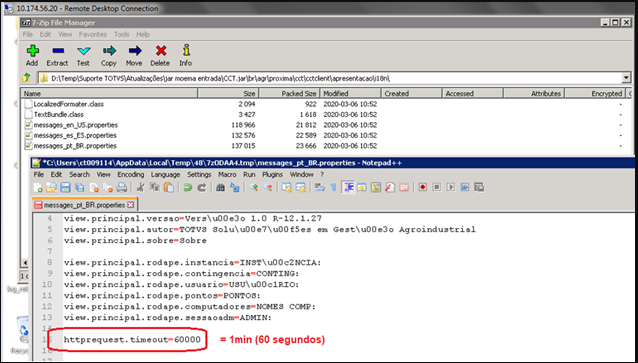
Task: Toggle word wrap in Notepad++ toolbar
Action: pyautogui.click(x=320, y=187)
